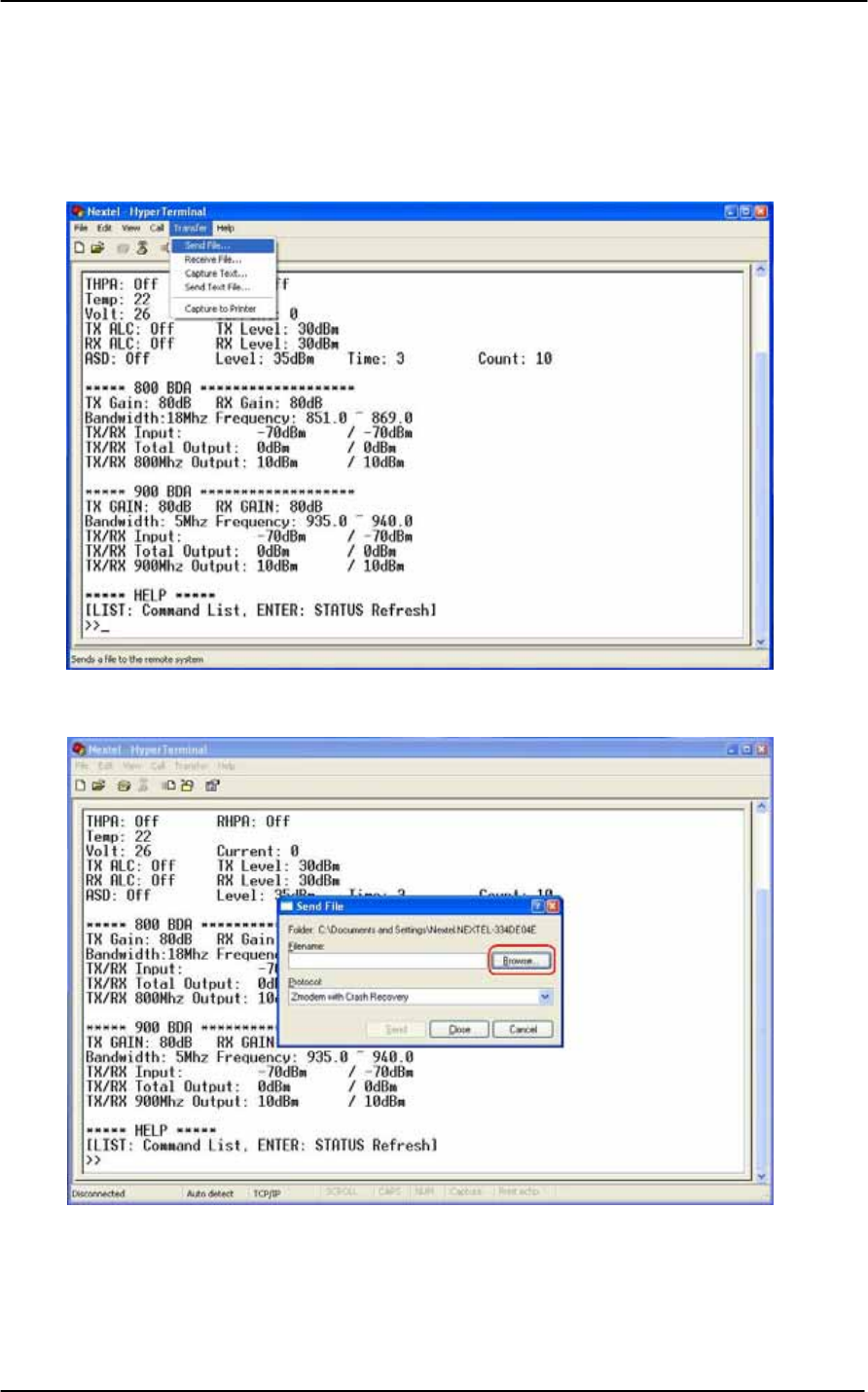Click Close button in Send File dialog
Image resolution: width=868 pixels, height=1392 pixels.
coord(460,1029)
